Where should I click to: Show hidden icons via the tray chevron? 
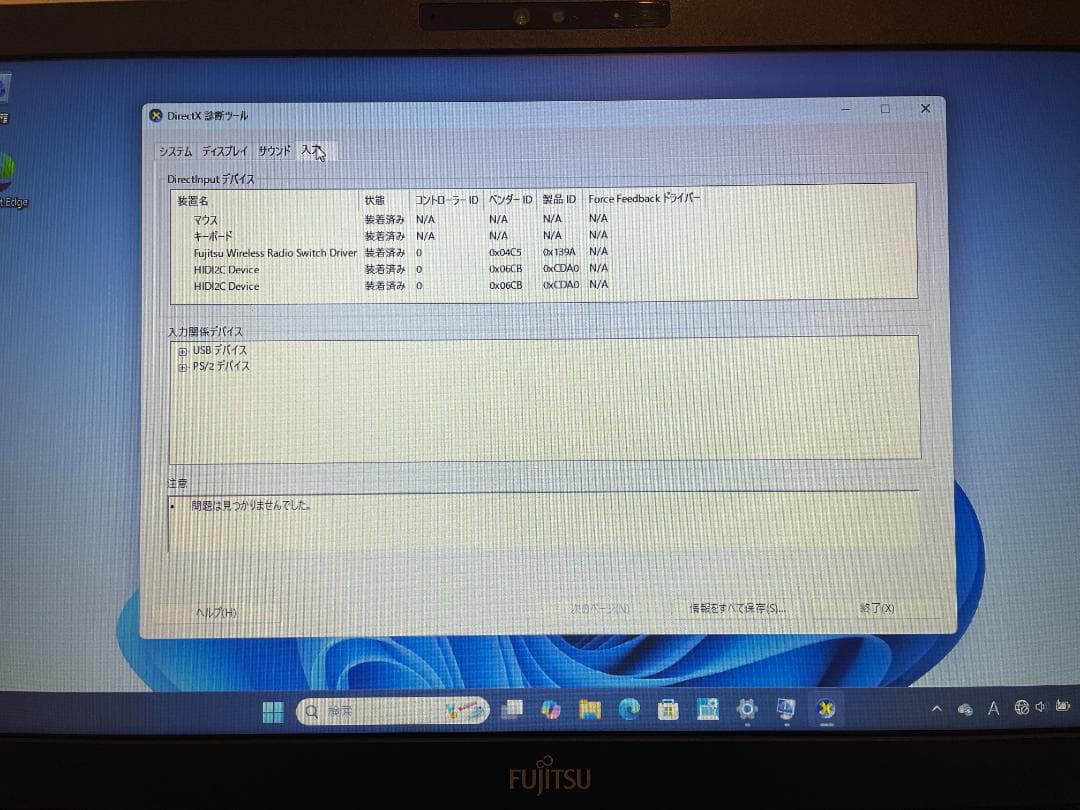[x=937, y=708]
